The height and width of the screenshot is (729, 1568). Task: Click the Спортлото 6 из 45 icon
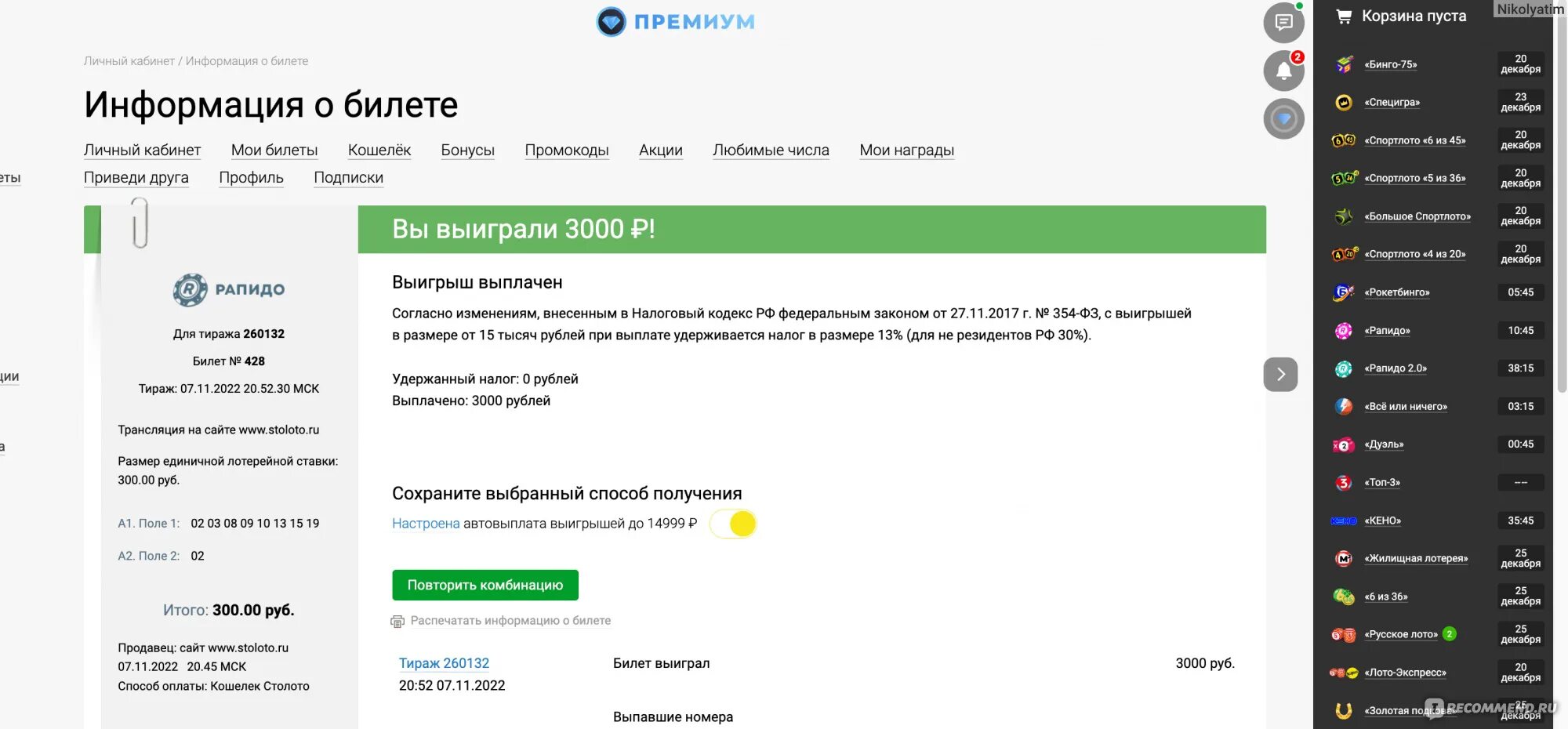[1344, 140]
